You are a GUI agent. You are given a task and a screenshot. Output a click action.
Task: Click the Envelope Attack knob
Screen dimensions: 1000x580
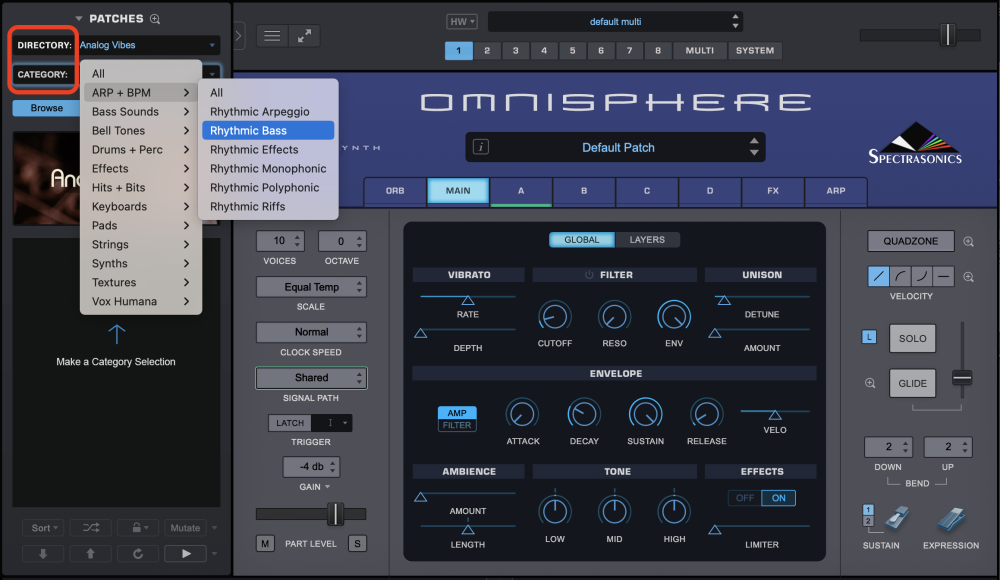[x=522, y=414]
